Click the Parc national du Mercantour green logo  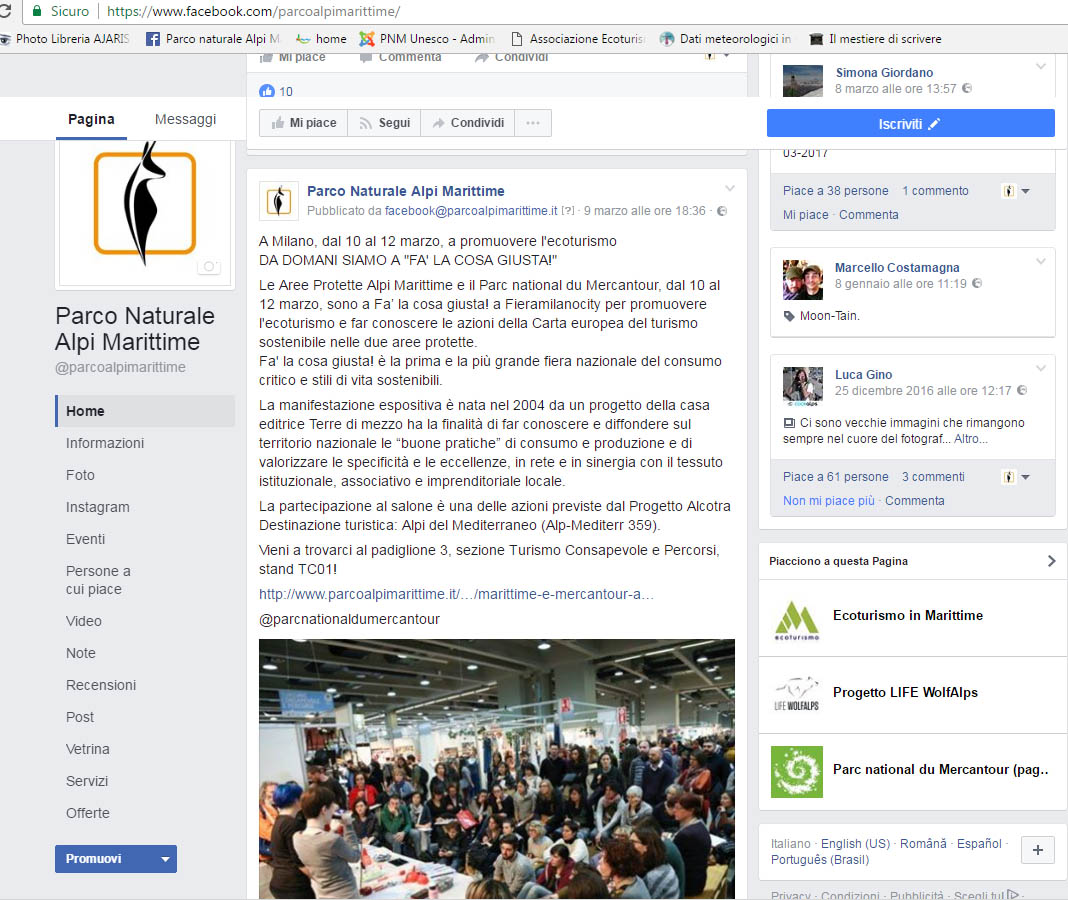coord(797,772)
